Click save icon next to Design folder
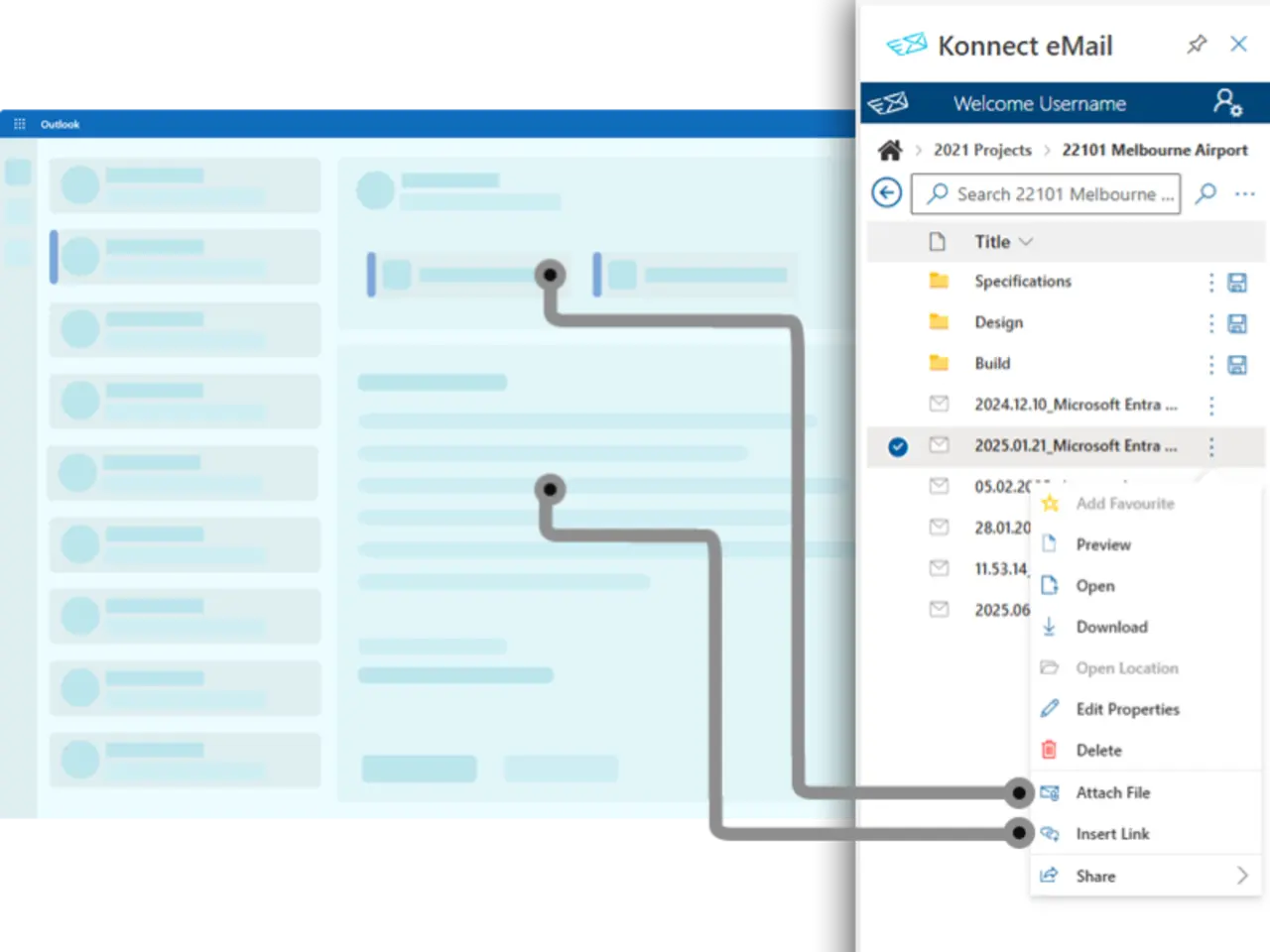The width and height of the screenshot is (1270, 952). click(1237, 323)
